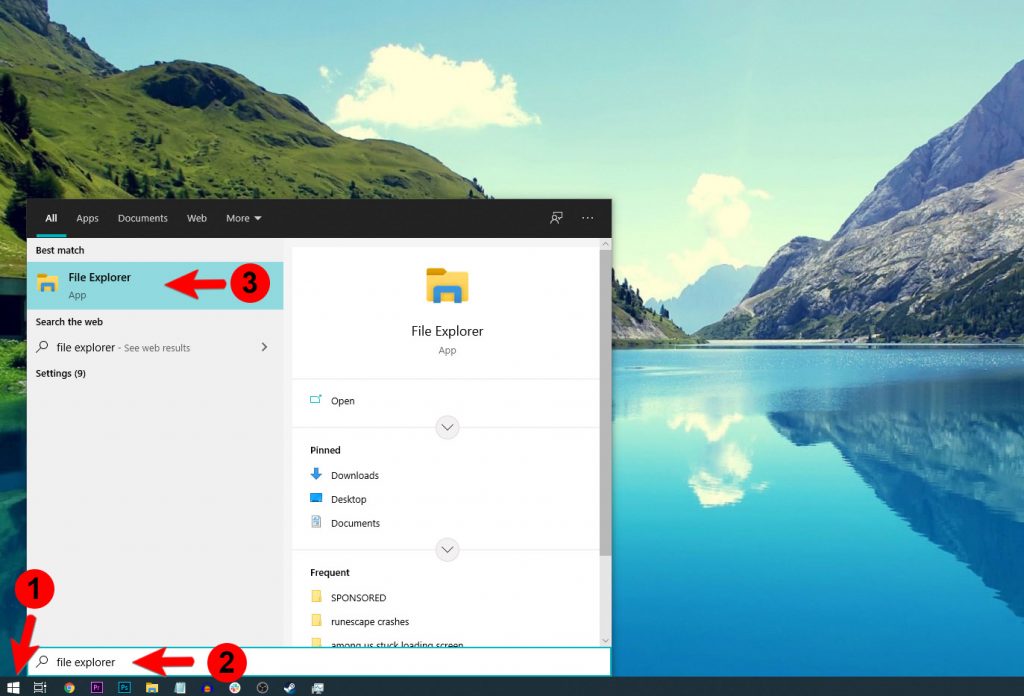Open the search options ellipsis menu
1024x696 pixels.
pyautogui.click(x=588, y=218)
